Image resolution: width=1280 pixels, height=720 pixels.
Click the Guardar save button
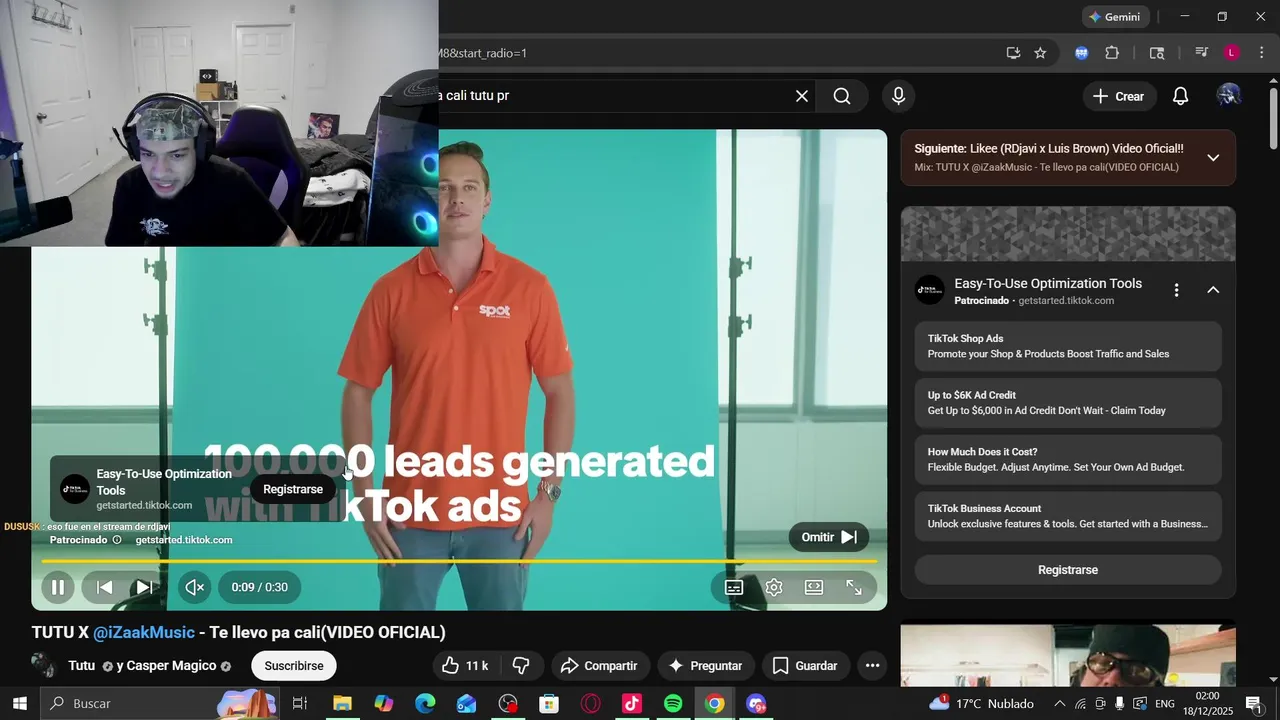(805, 666)
